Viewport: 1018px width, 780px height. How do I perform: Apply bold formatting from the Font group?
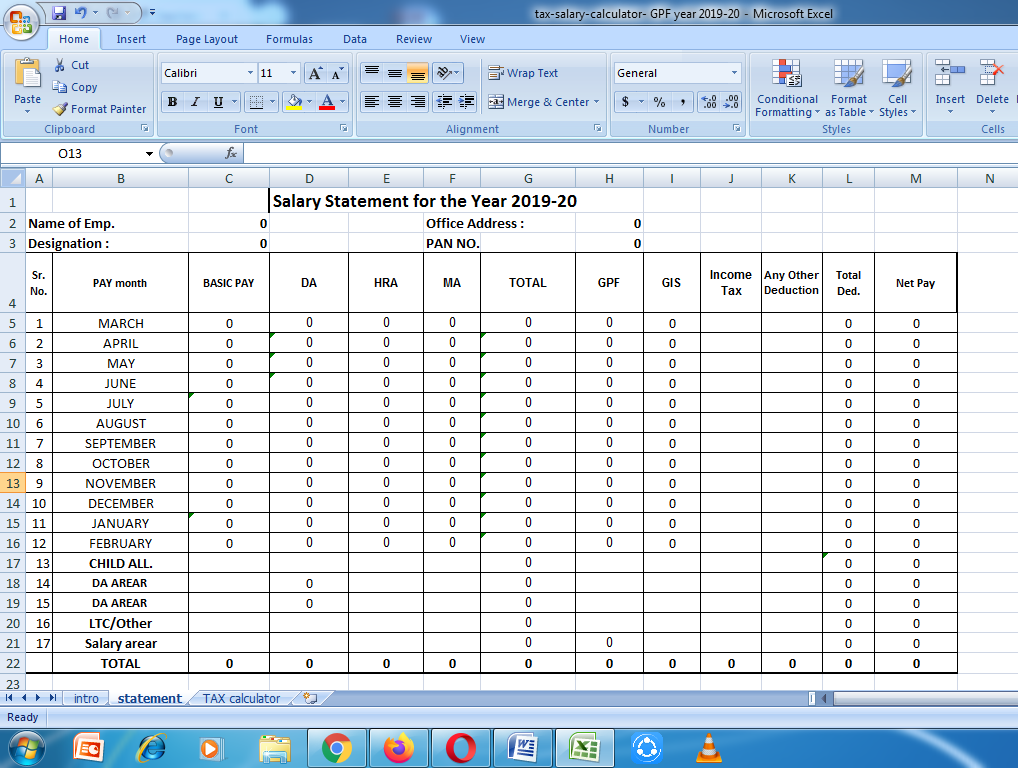point(171,103)
